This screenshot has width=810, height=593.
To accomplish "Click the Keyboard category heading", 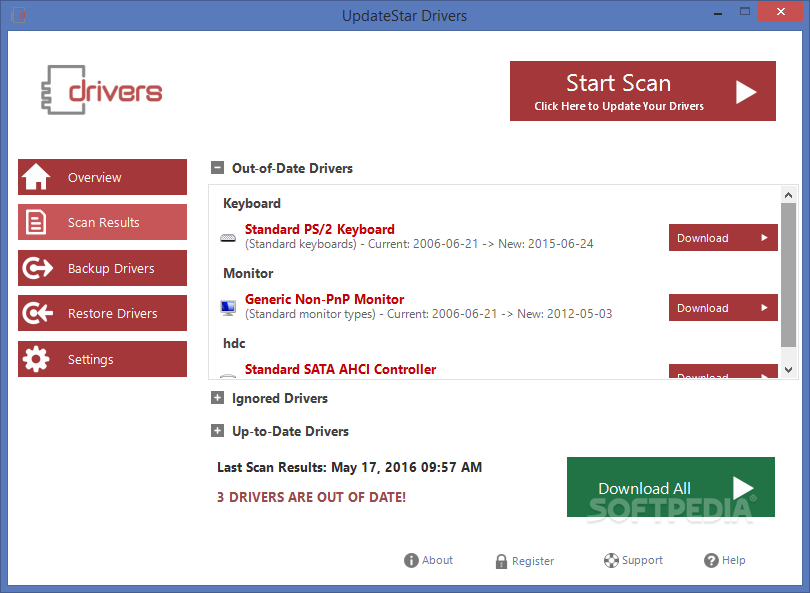I will pyautogui.click(x=252, y=204).
